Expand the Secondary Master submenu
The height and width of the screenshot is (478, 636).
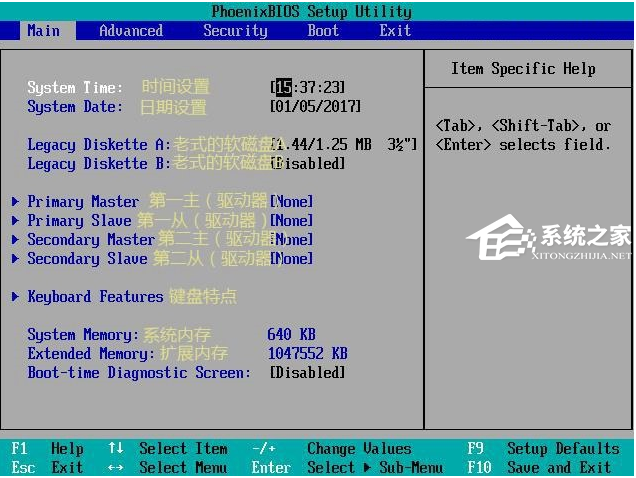[x=90, y=239]
